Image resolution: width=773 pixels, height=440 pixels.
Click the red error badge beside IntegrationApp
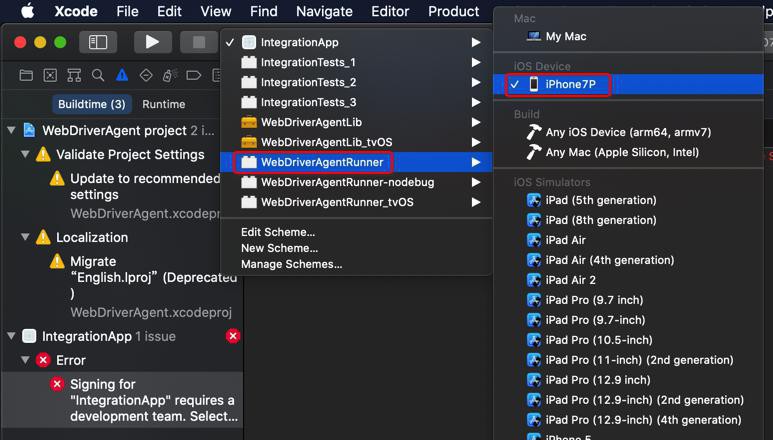(233, 336)
